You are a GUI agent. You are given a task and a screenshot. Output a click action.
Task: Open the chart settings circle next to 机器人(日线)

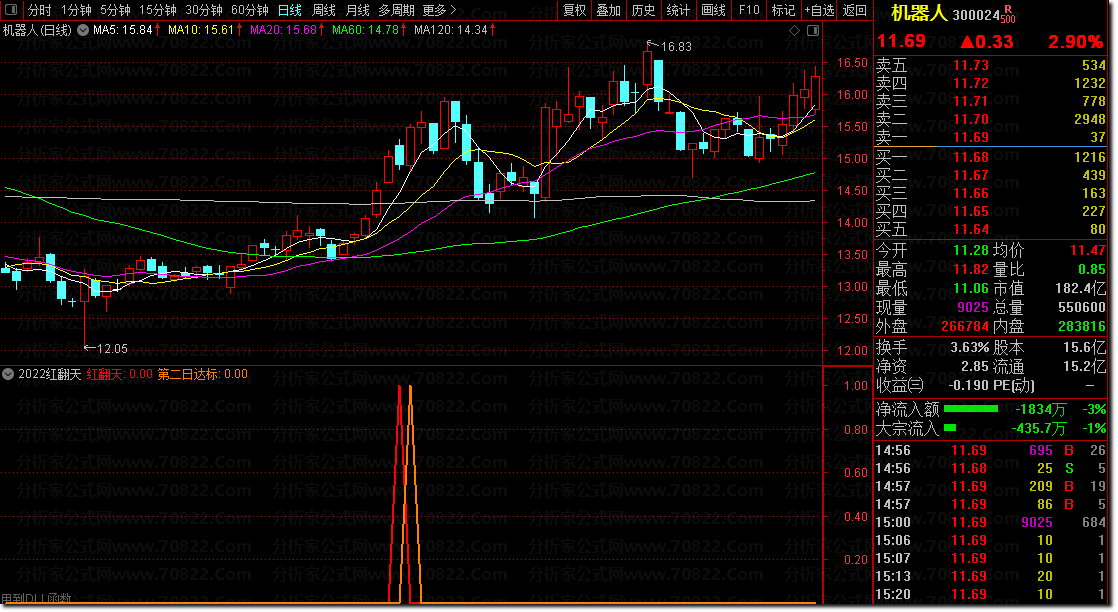(x=83, y=30)
